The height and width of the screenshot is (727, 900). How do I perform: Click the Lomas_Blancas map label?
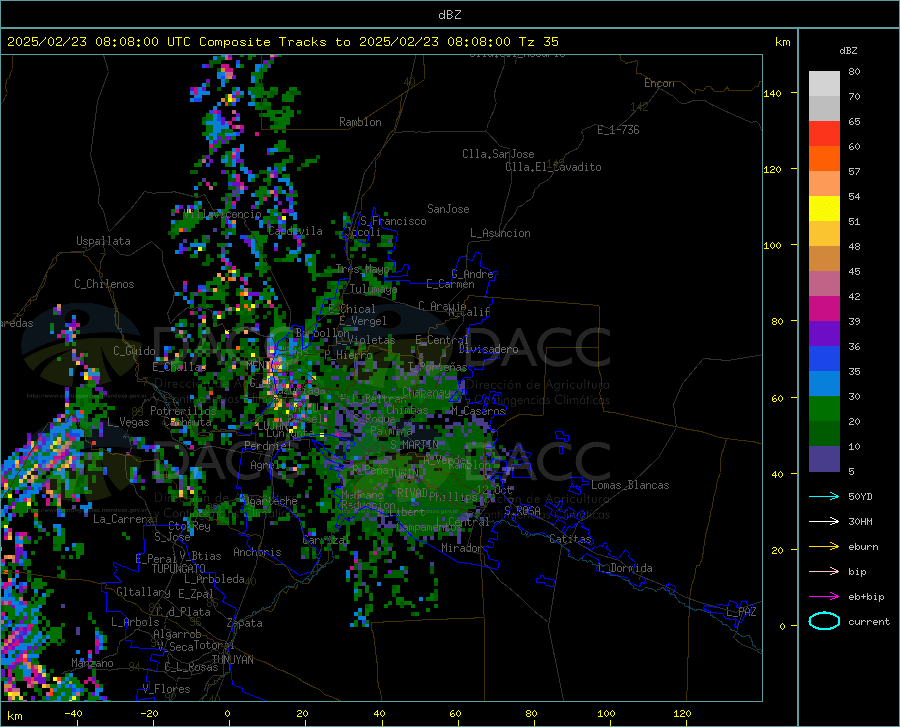pyautogui.click(x=630, y=485)
